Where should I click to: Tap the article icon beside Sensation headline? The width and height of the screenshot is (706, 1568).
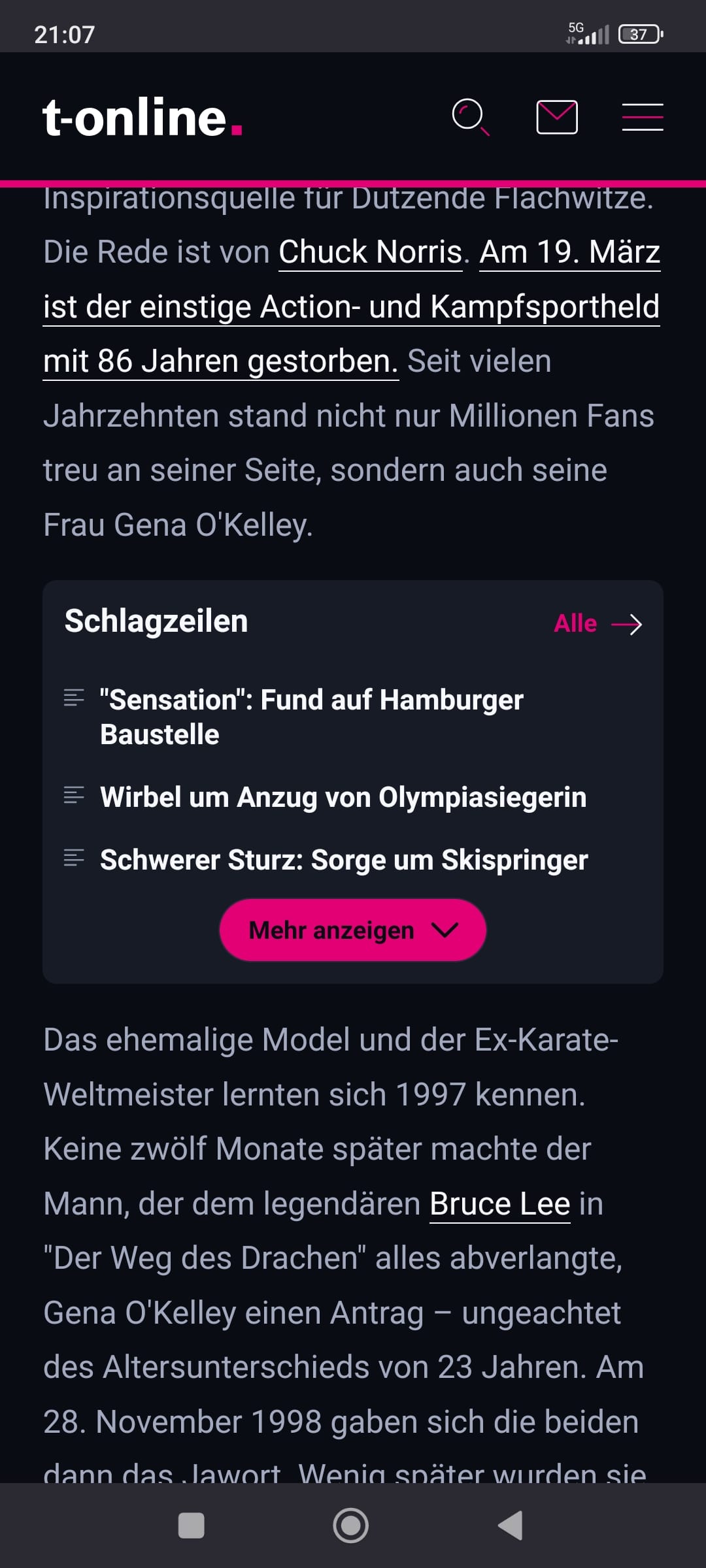[x=74, y=698]
